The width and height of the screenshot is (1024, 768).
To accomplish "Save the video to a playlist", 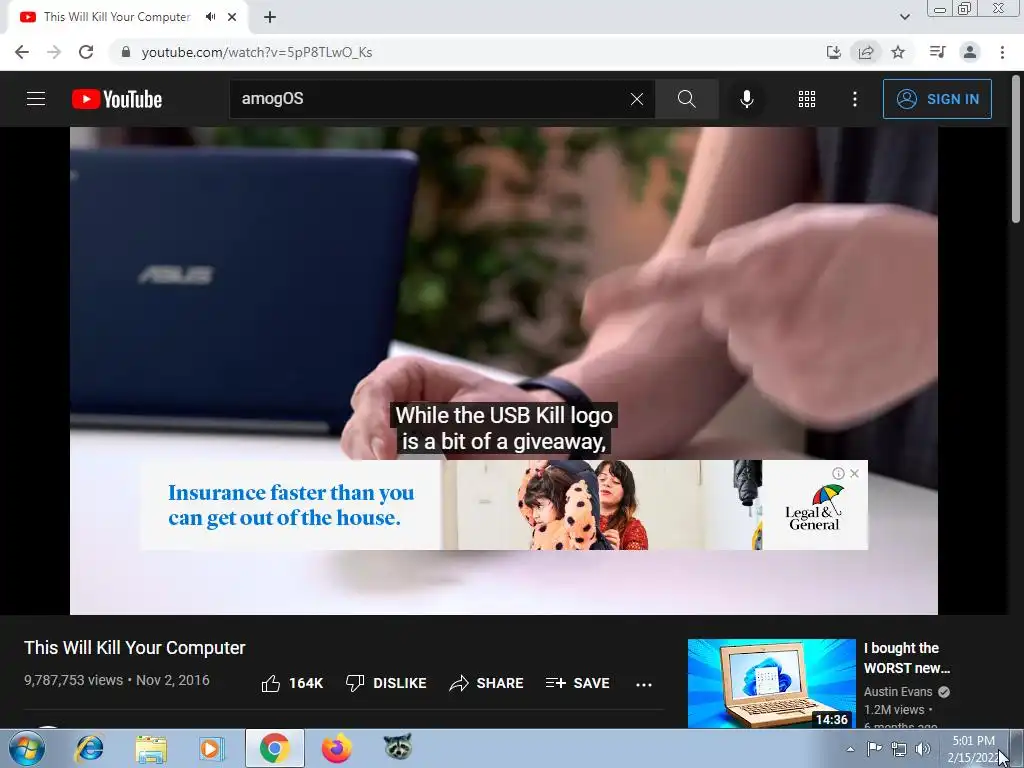I will tap(577, 683).
